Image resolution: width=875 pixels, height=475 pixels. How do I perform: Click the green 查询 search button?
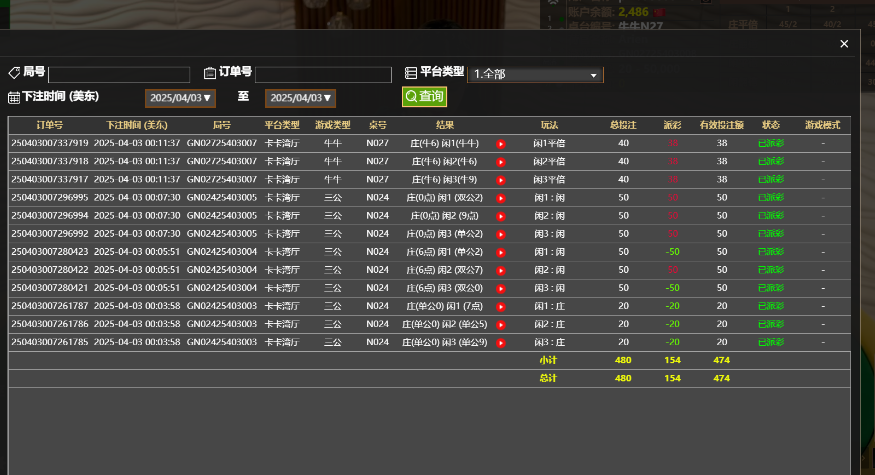[x=424, y=96]
